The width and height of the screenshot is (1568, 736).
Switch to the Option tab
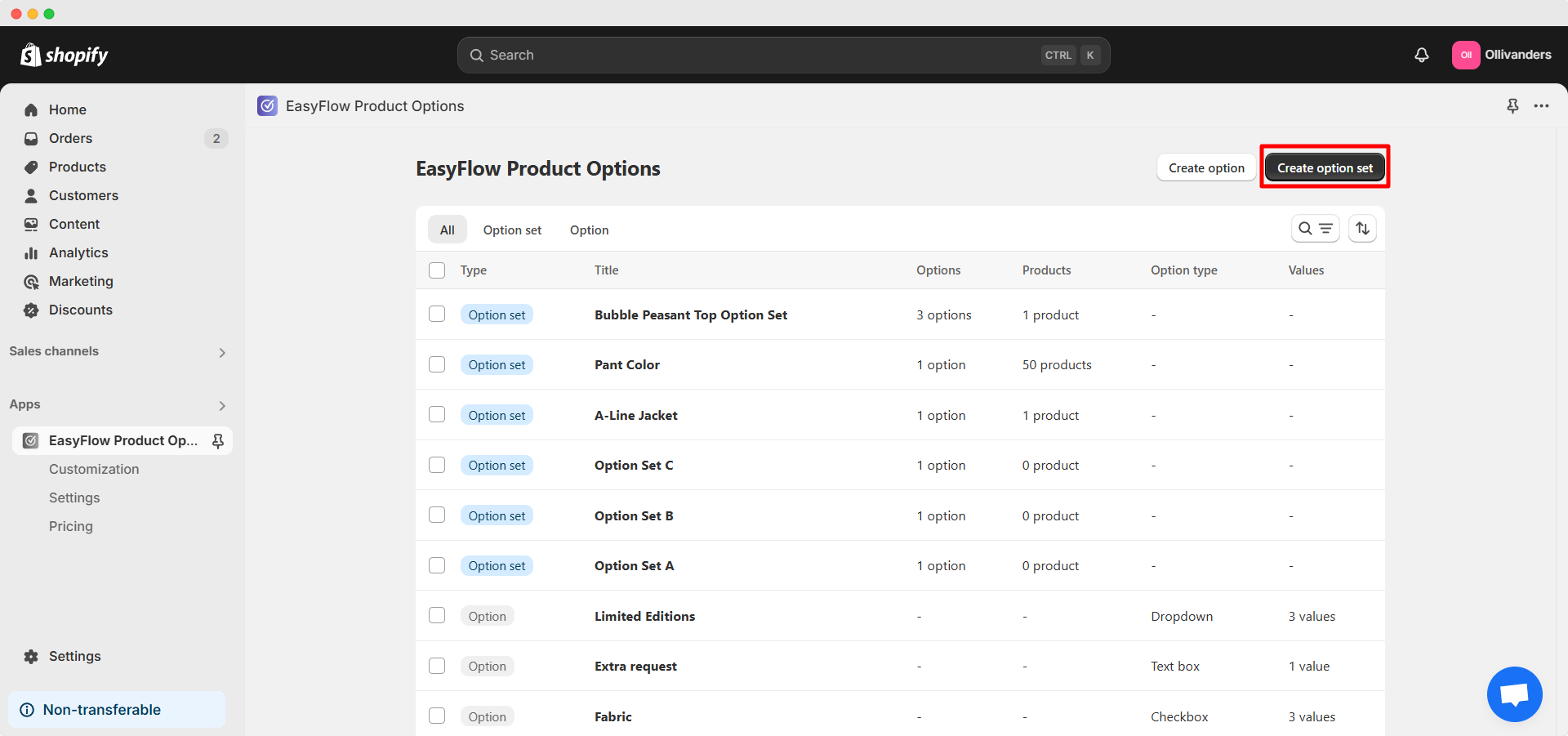[x=589, y=230]
